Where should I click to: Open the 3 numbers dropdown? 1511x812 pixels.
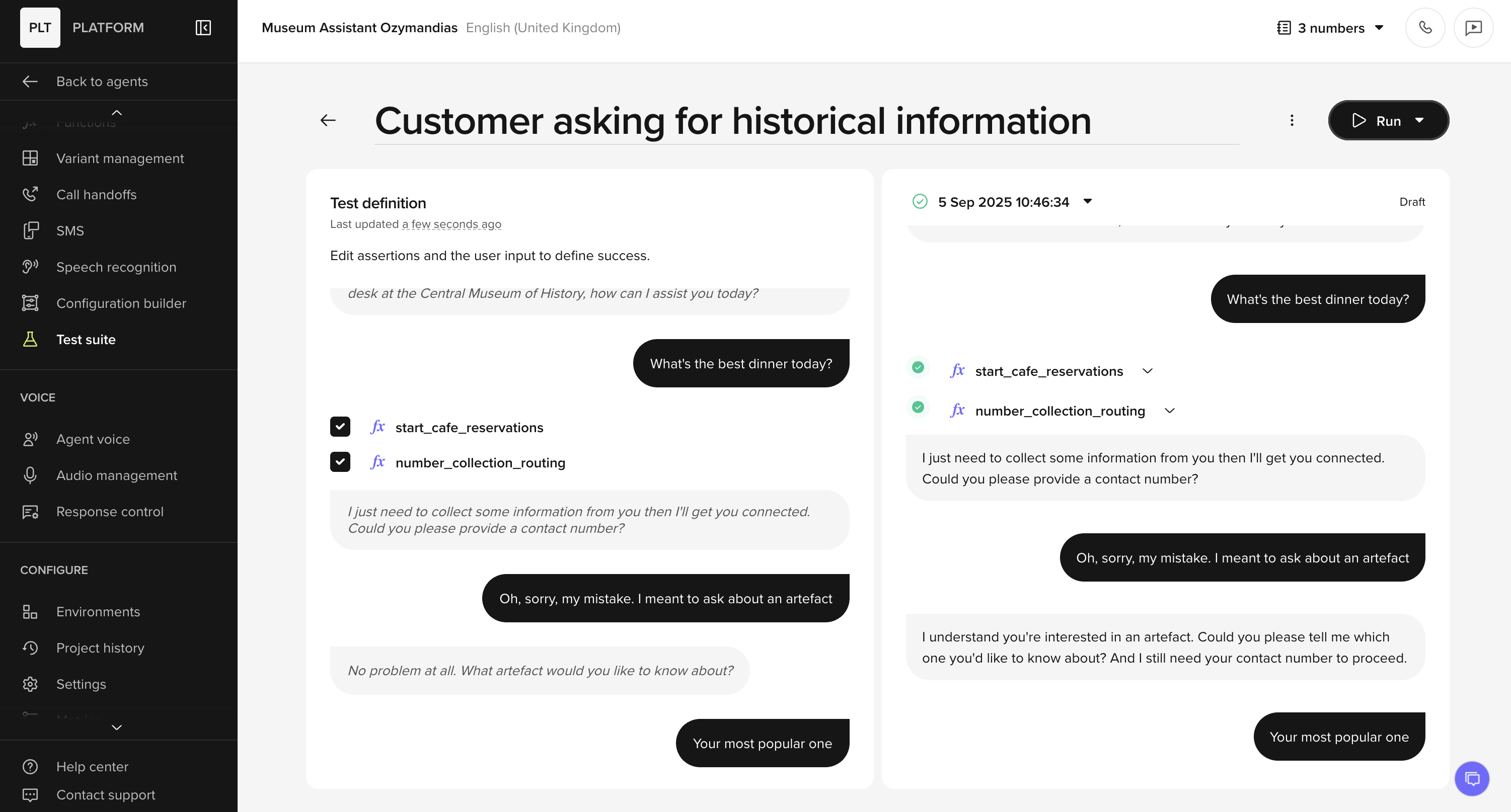click(1331, 28)
